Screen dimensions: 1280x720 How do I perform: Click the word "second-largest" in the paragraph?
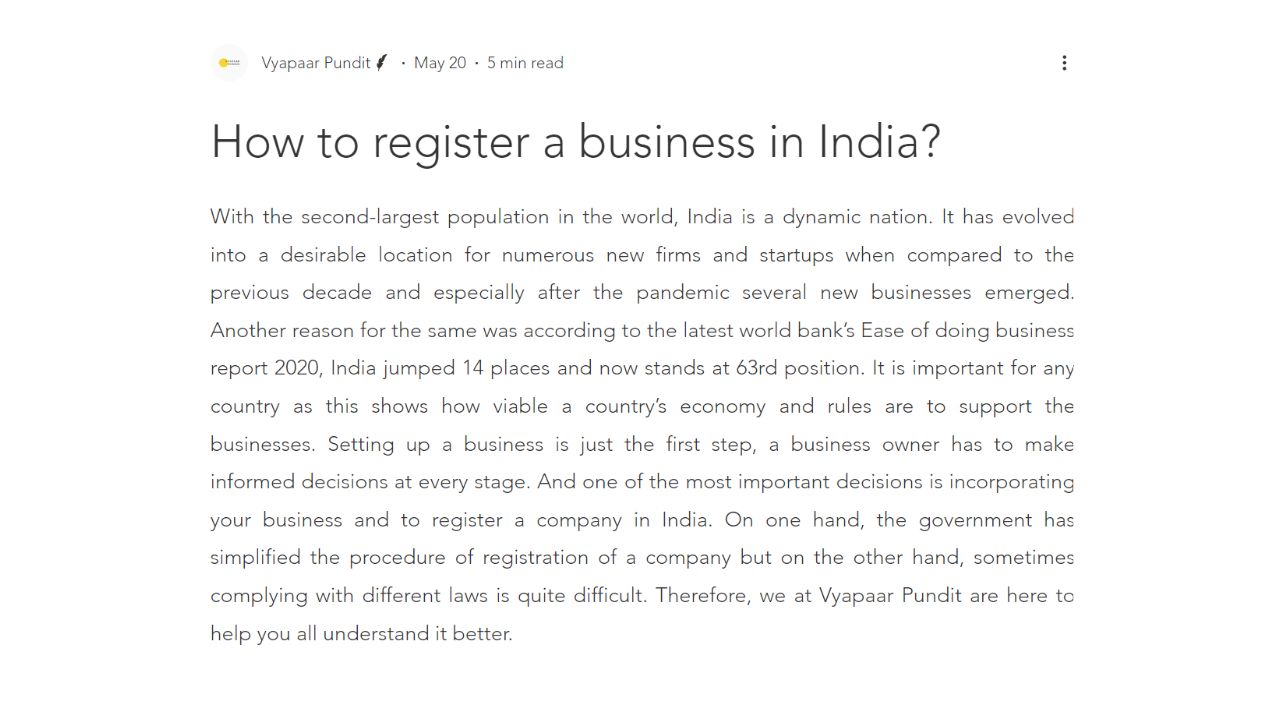click(x=368, y=217)
